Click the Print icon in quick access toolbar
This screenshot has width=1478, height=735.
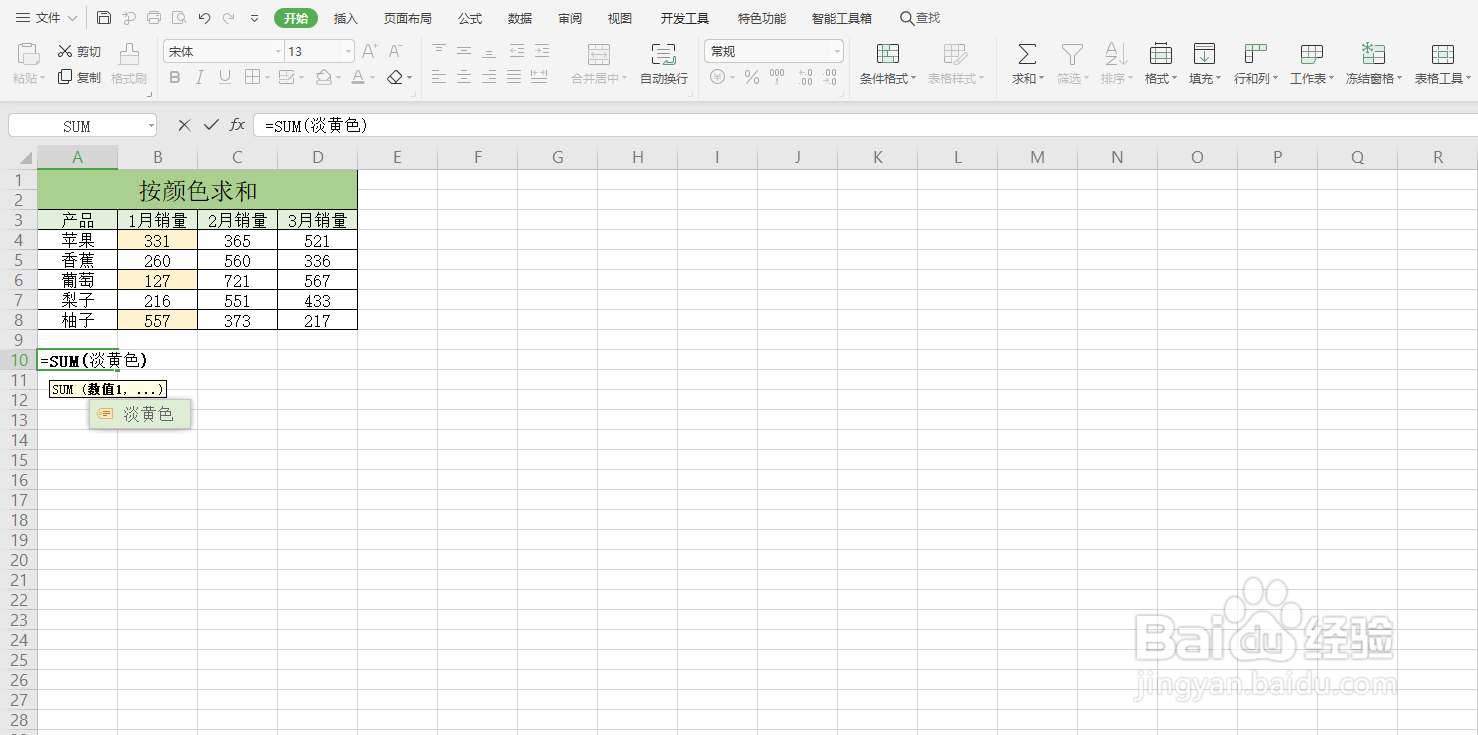click(x=153, y=18)
